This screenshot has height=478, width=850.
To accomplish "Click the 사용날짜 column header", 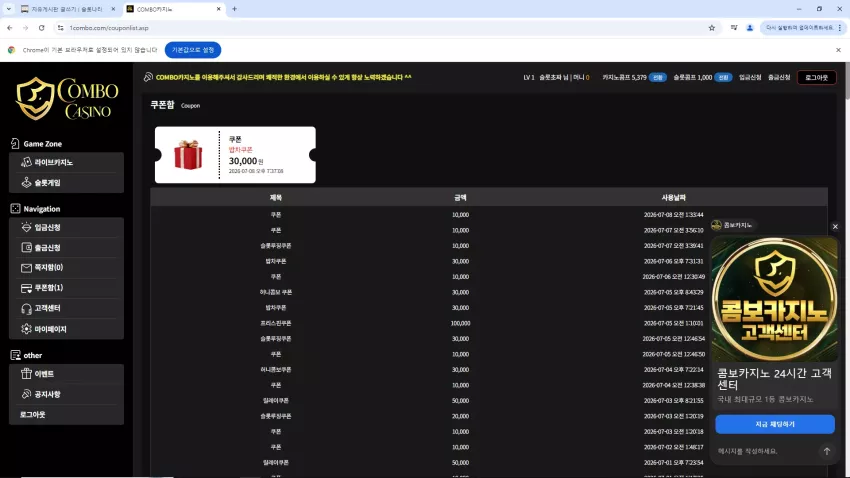I will click(673, 198).
